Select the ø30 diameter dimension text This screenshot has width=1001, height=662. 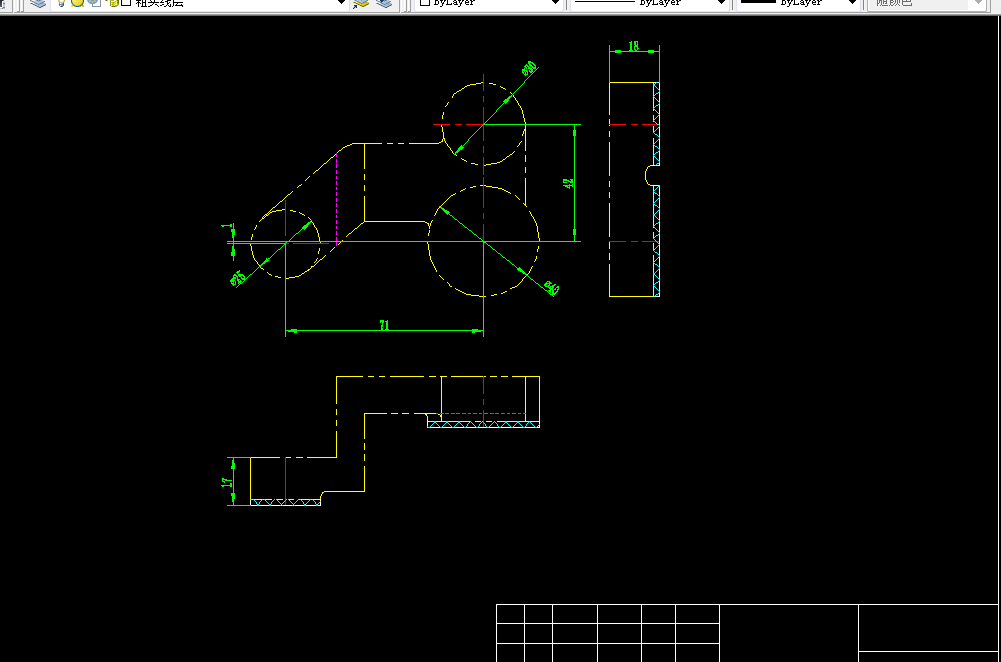point(529,68)
